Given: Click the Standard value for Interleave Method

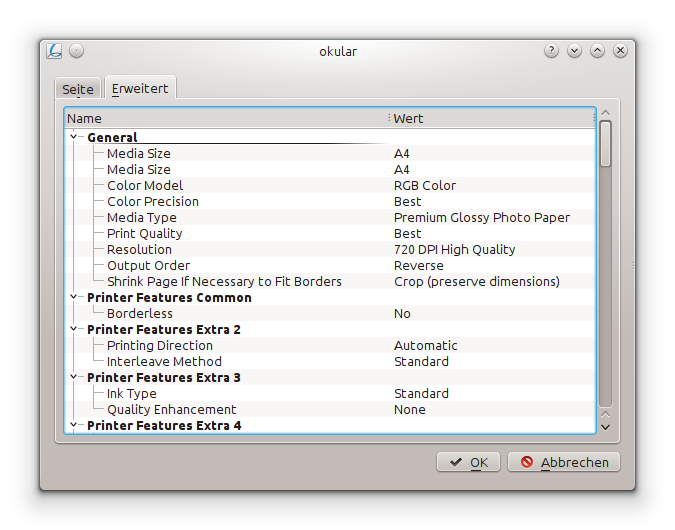Looking at the screenshot, I should pos(421,361).
